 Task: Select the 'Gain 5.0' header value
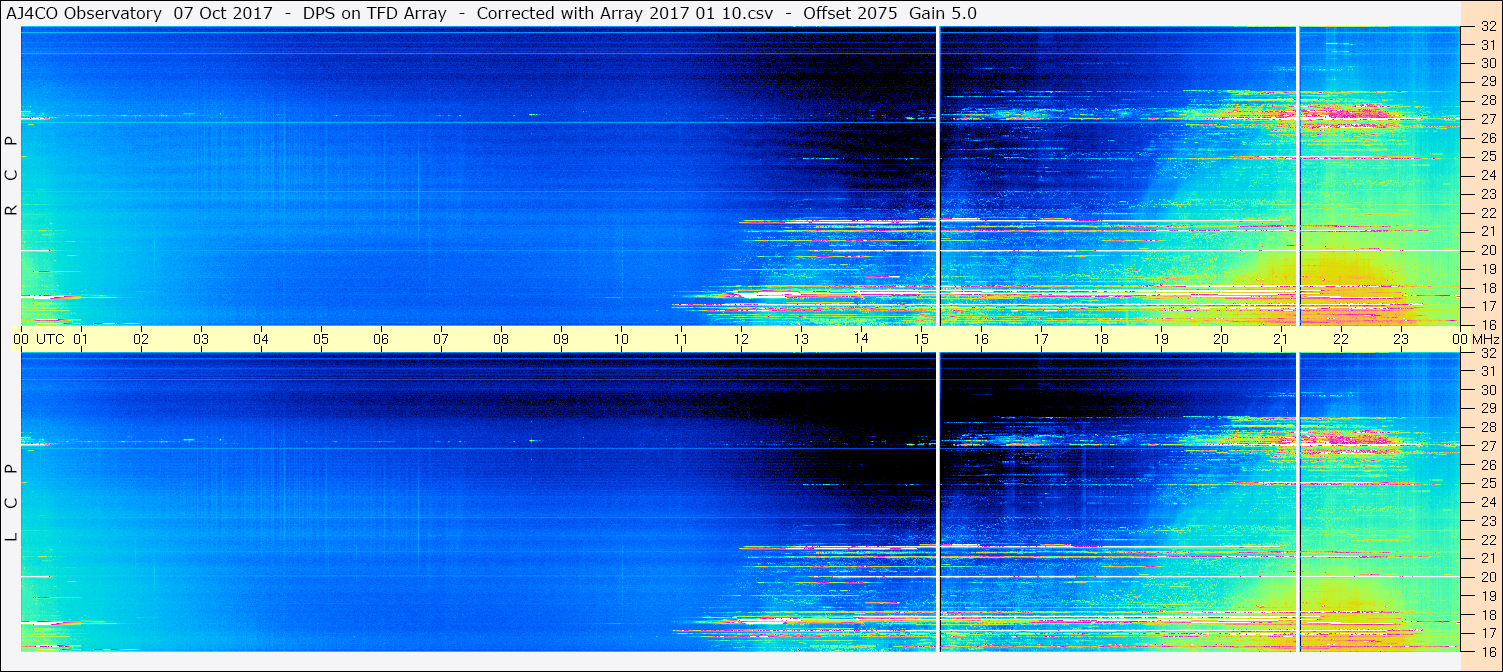(x=942, y=13)
